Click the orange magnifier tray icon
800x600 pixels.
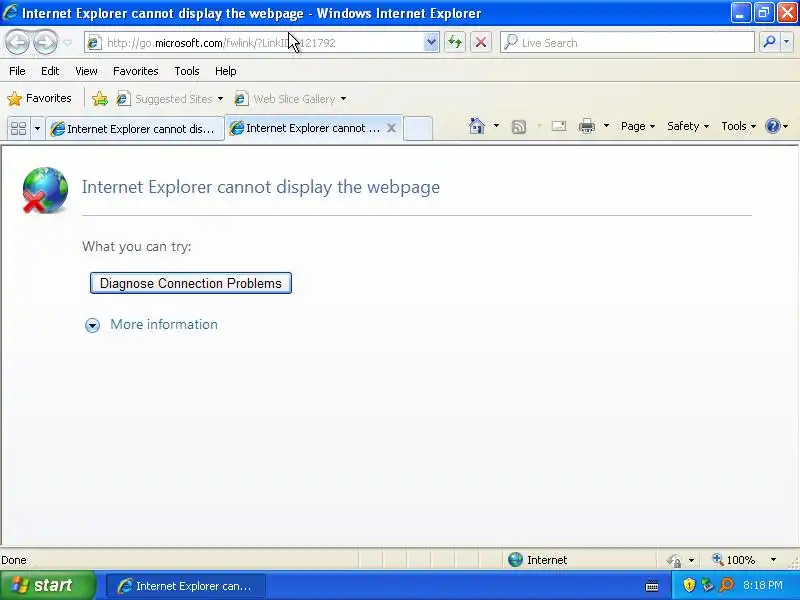pos(726,585)
